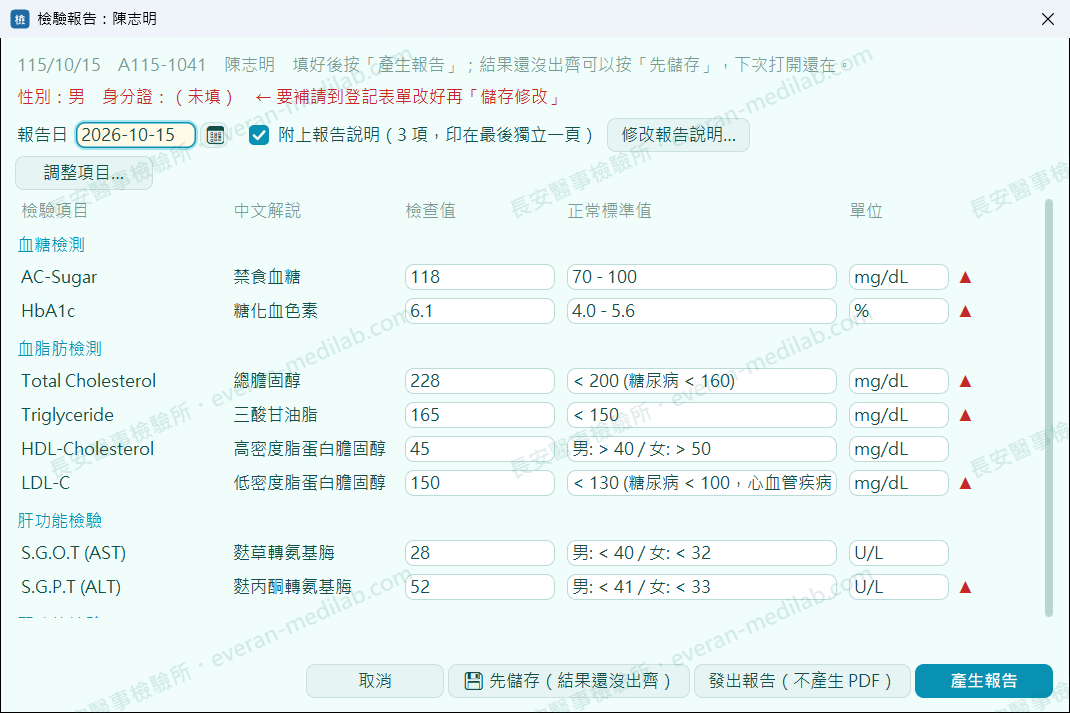Click the red 性別：男 text
This screenshot has height=713, width=1070.
(51, 97)
